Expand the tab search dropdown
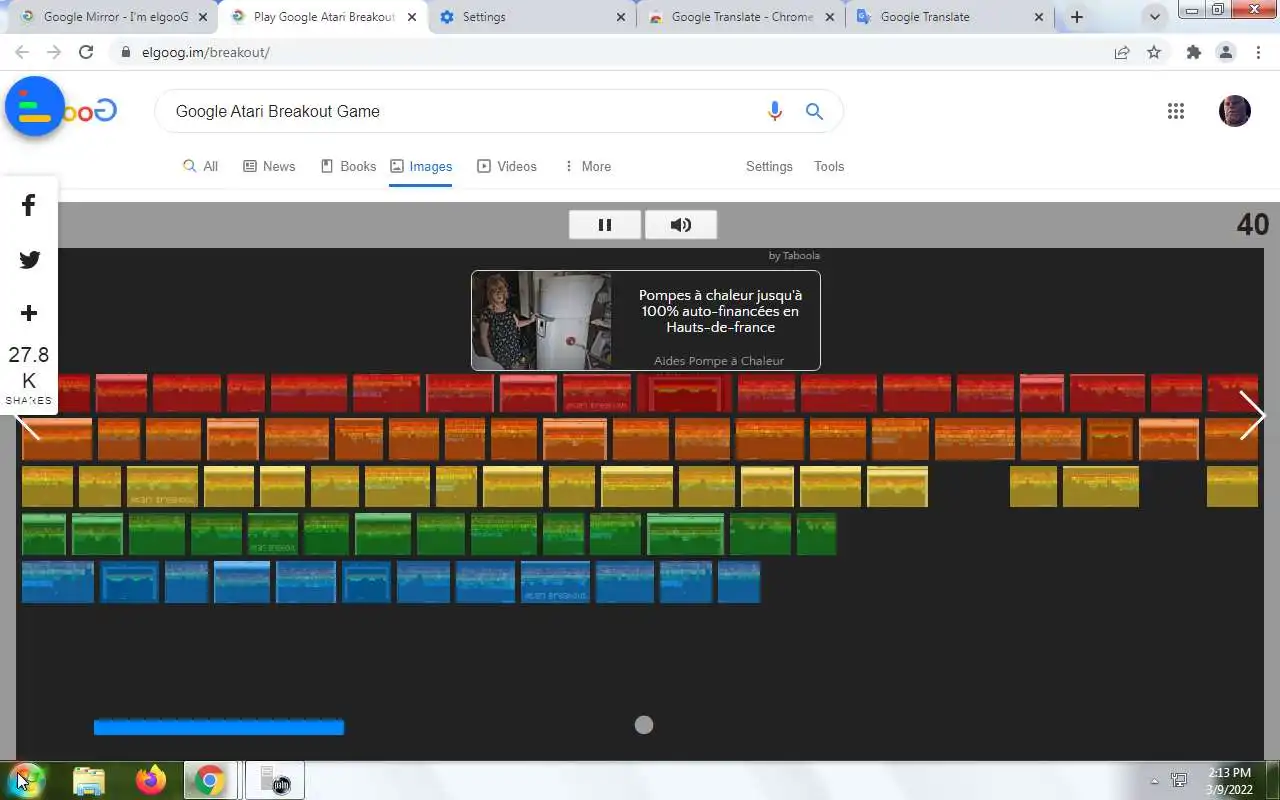 1155,17
